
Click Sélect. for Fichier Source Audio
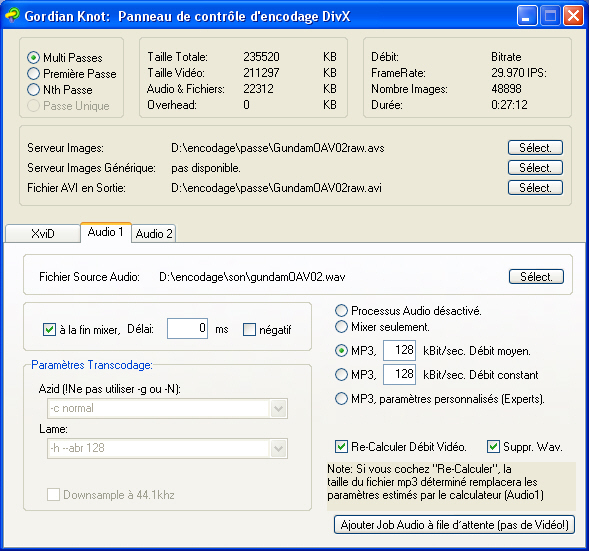coord(536,276)
